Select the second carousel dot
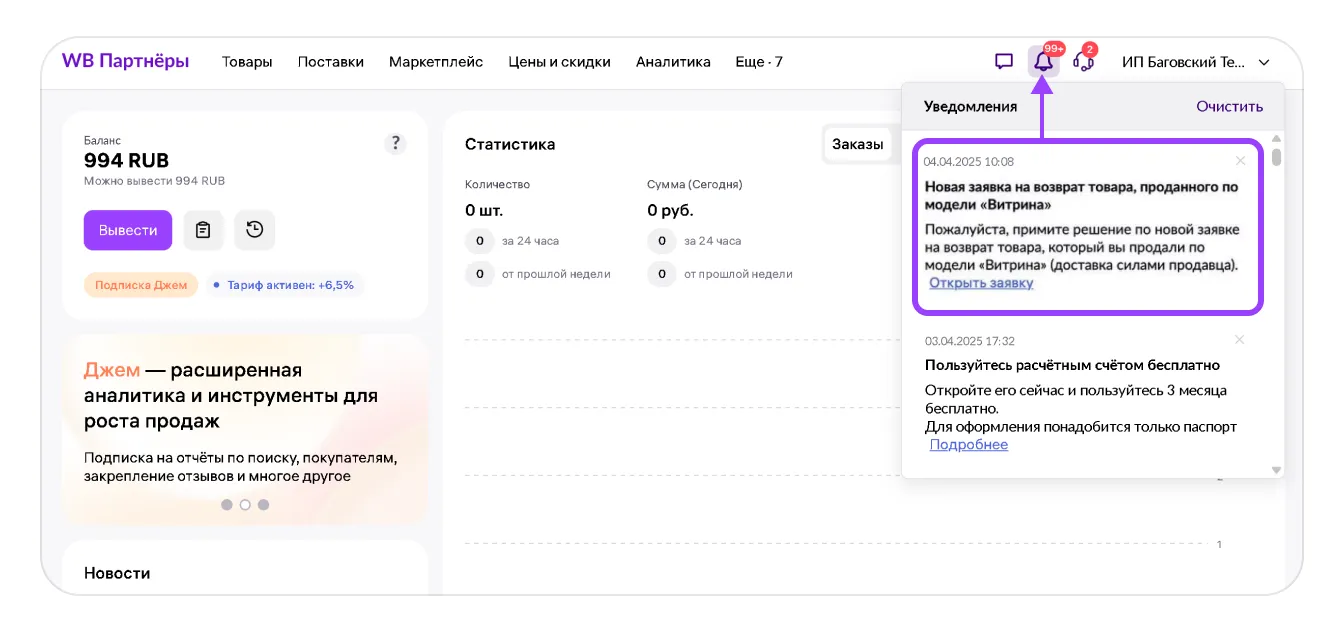 pyautogui.click(x=245, y=505)
